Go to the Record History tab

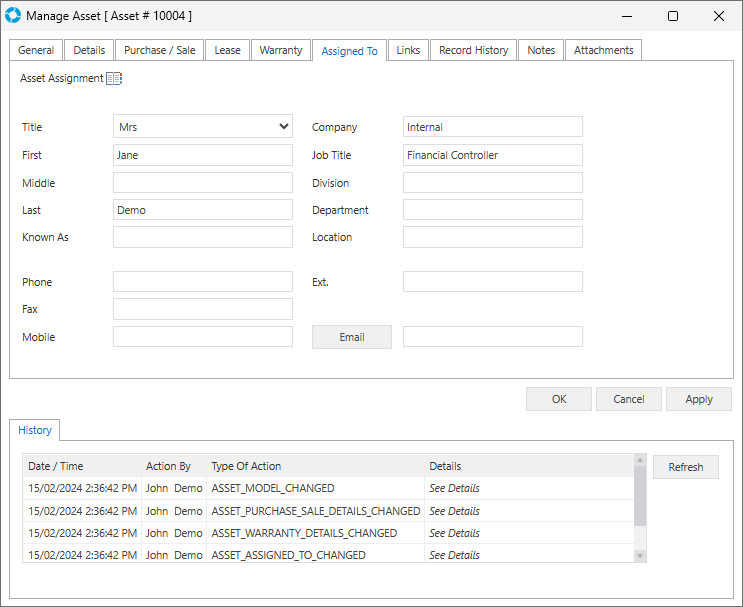tap(473, 50)
